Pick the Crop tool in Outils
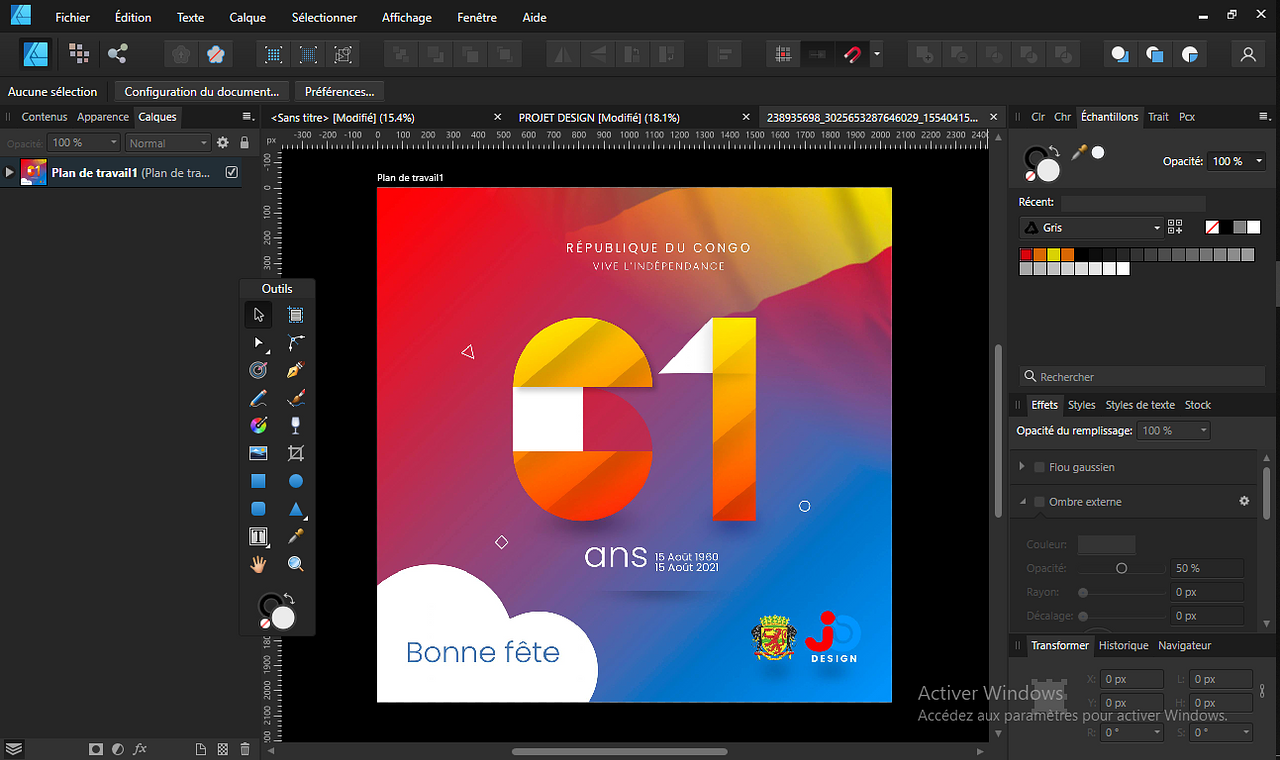The width and height of the screenshot is (1280, 760). pyautogui.click(x=295, y=453)
